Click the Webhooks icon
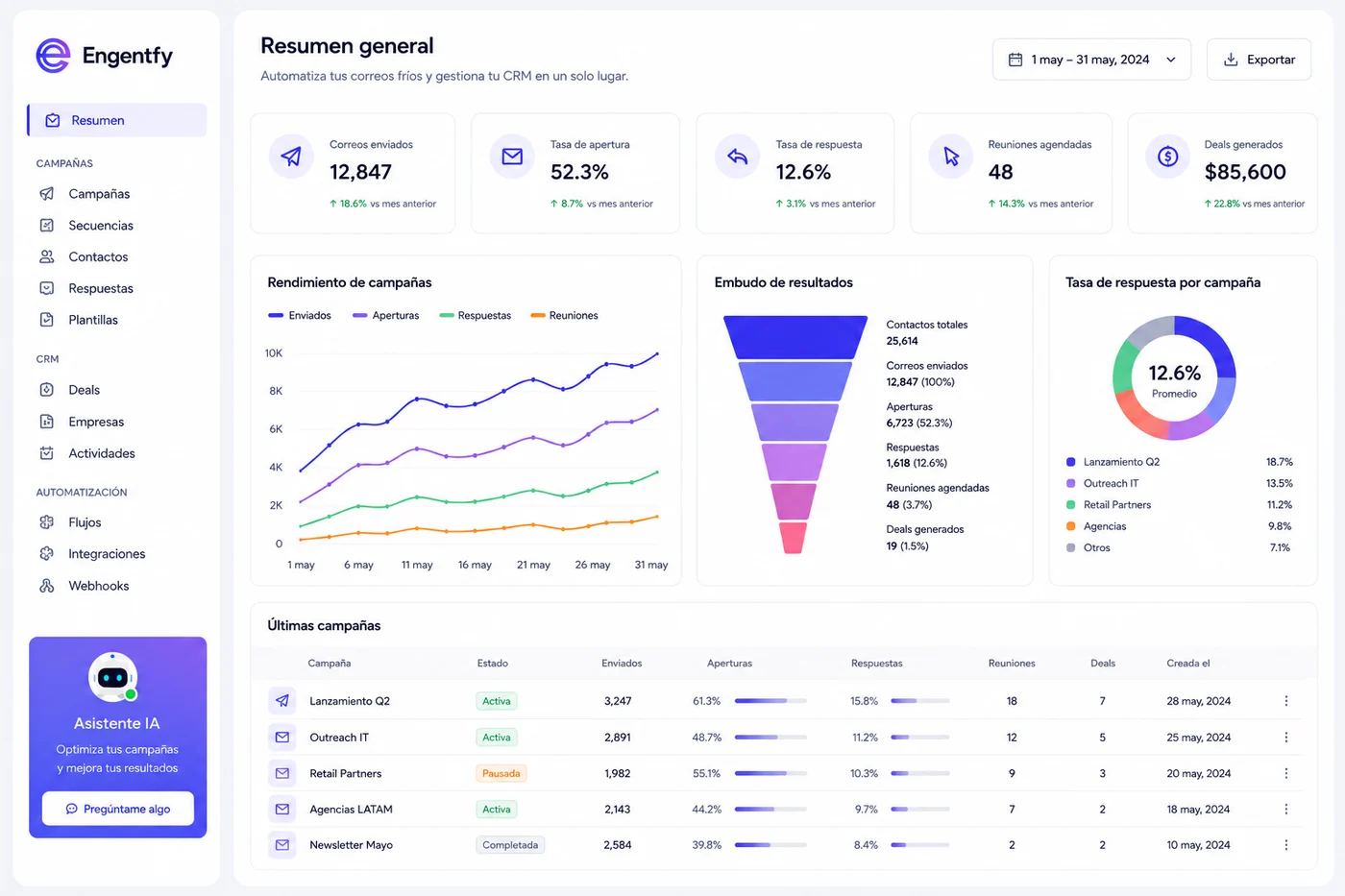 [47, 586]
